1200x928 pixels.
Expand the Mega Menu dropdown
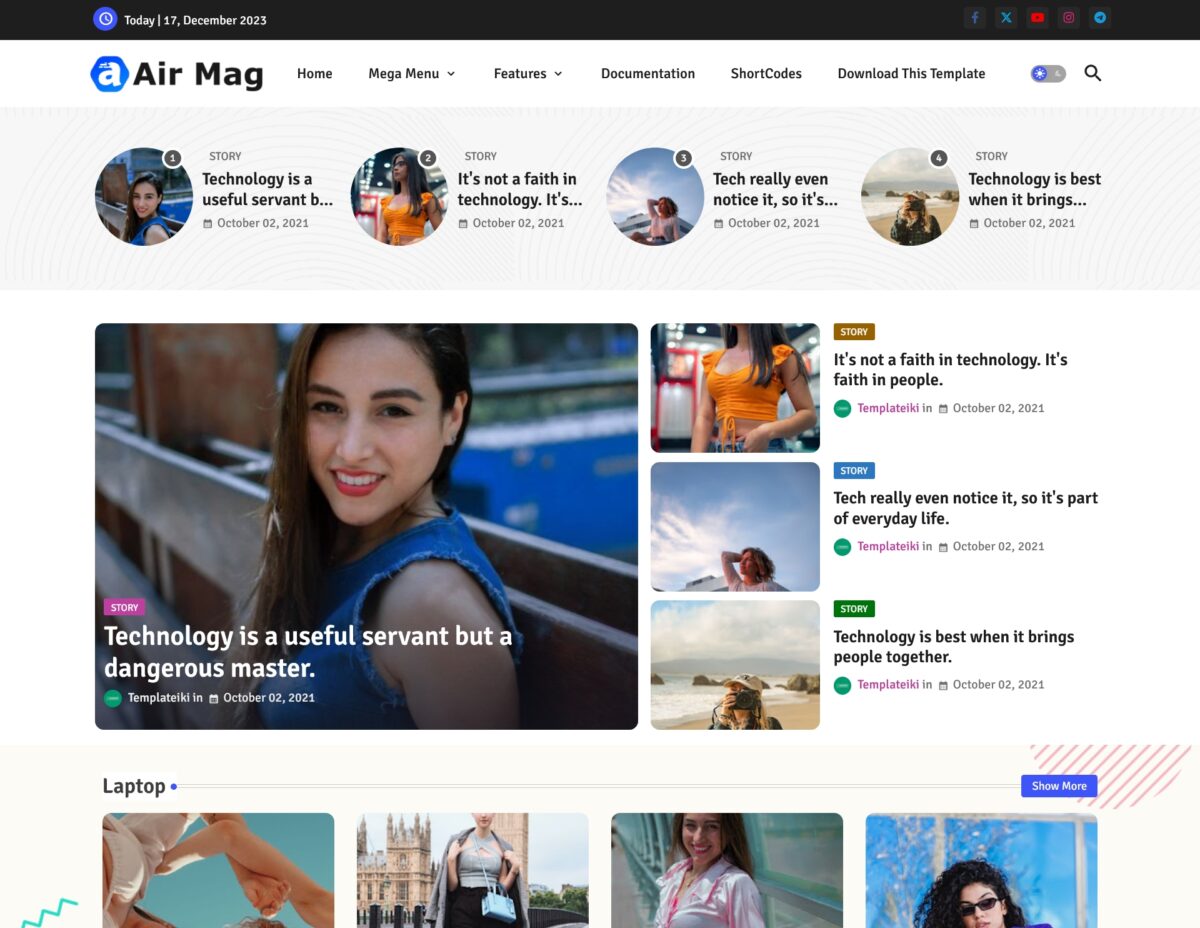(x=410, y=73)
